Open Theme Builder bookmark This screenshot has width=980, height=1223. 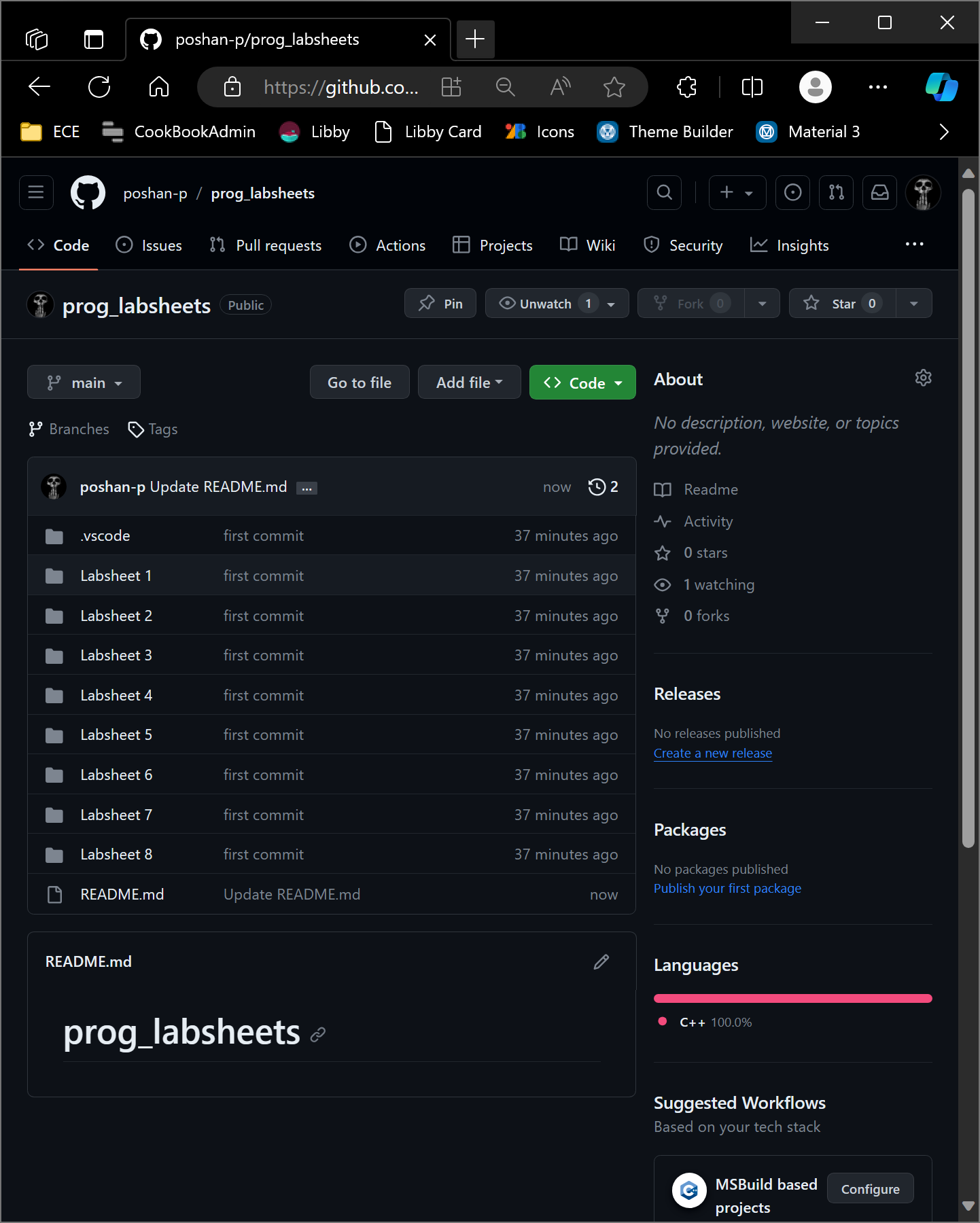click(665, 132)
